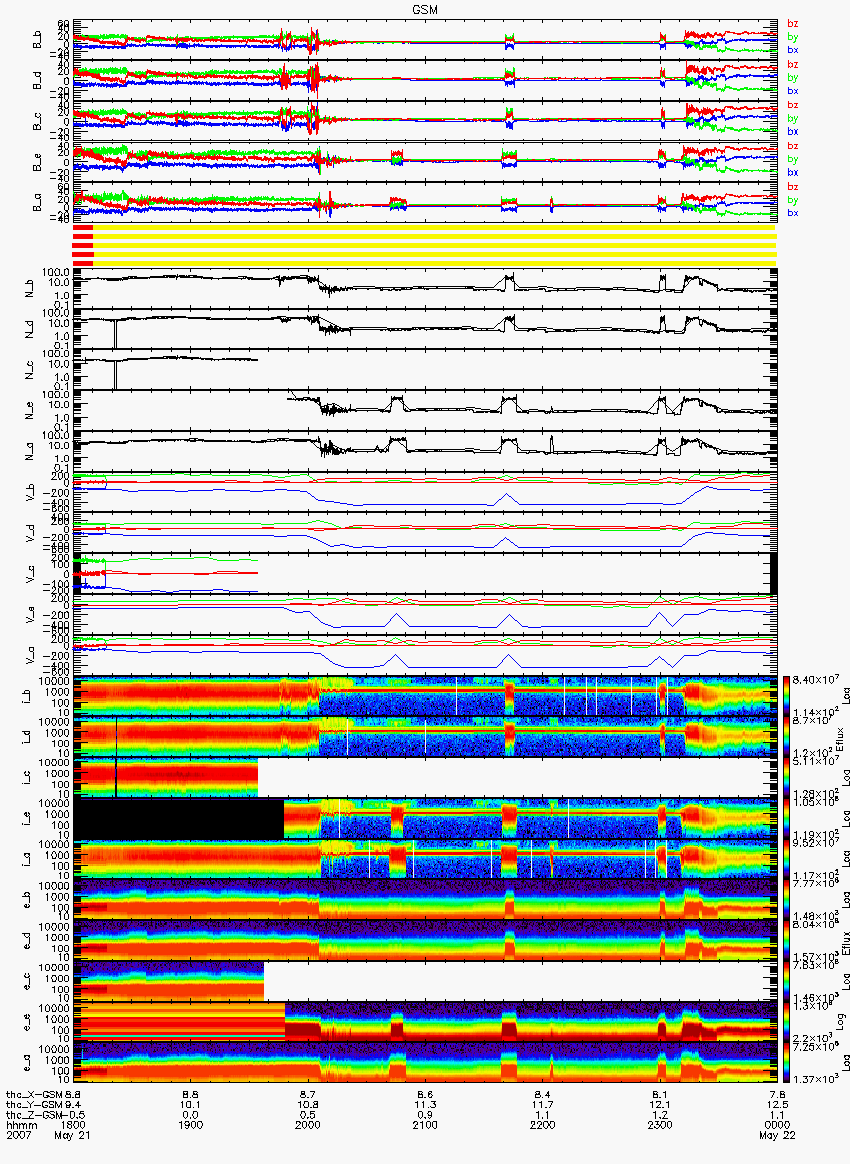Select bz legend of B_d panel

[x=793, y=65]
